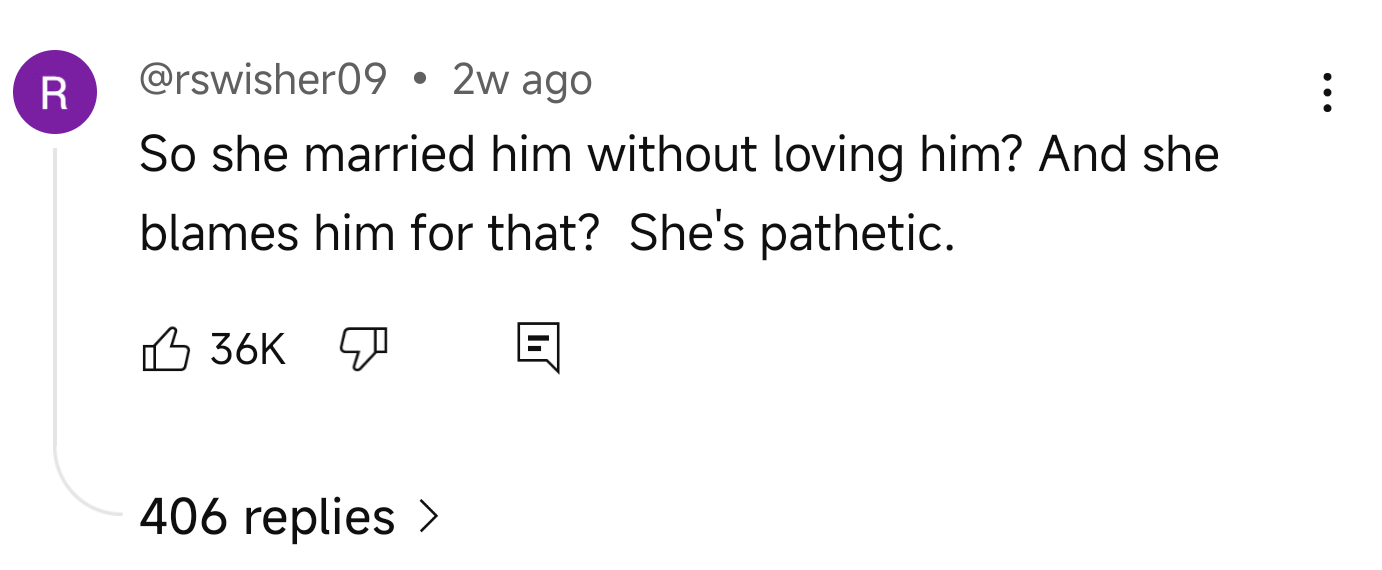Click the purple R profile avatar
The image size is (1382, 570).
[55, 92]
